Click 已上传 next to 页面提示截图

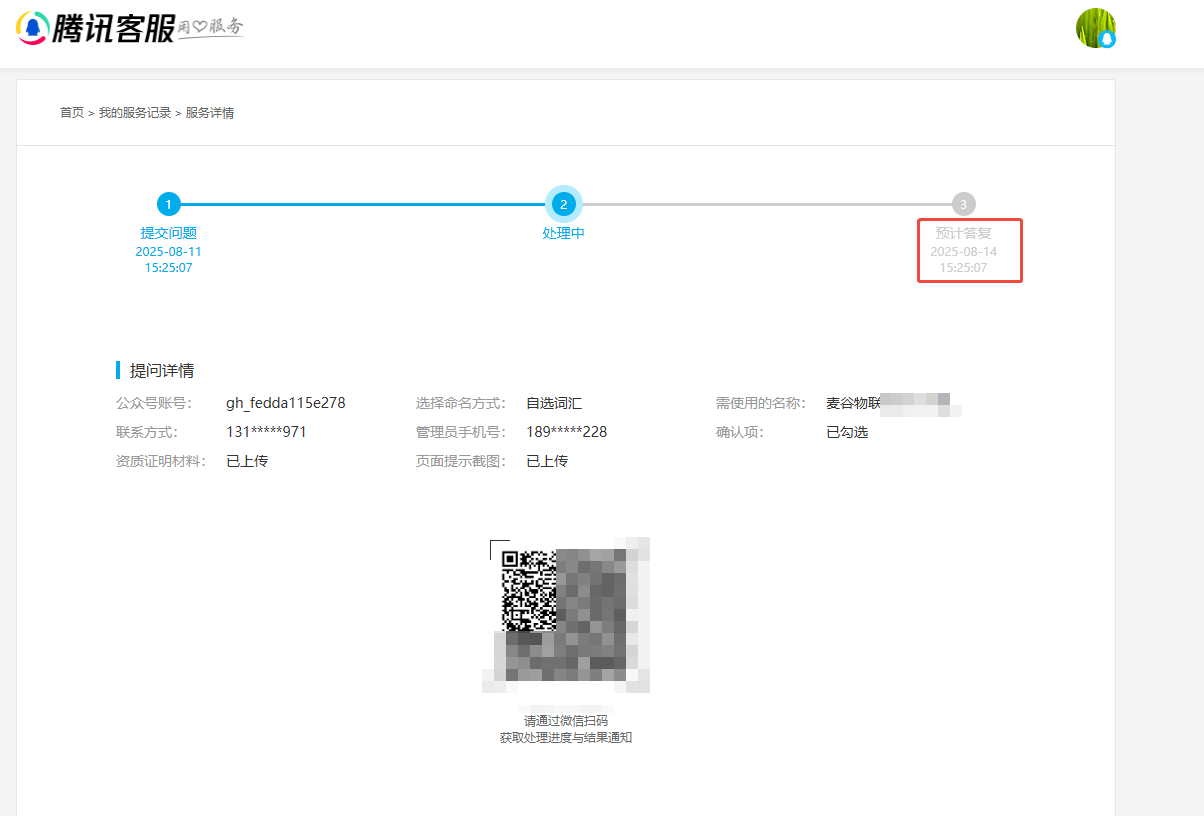pyautogui.click(x=547, y=461)
